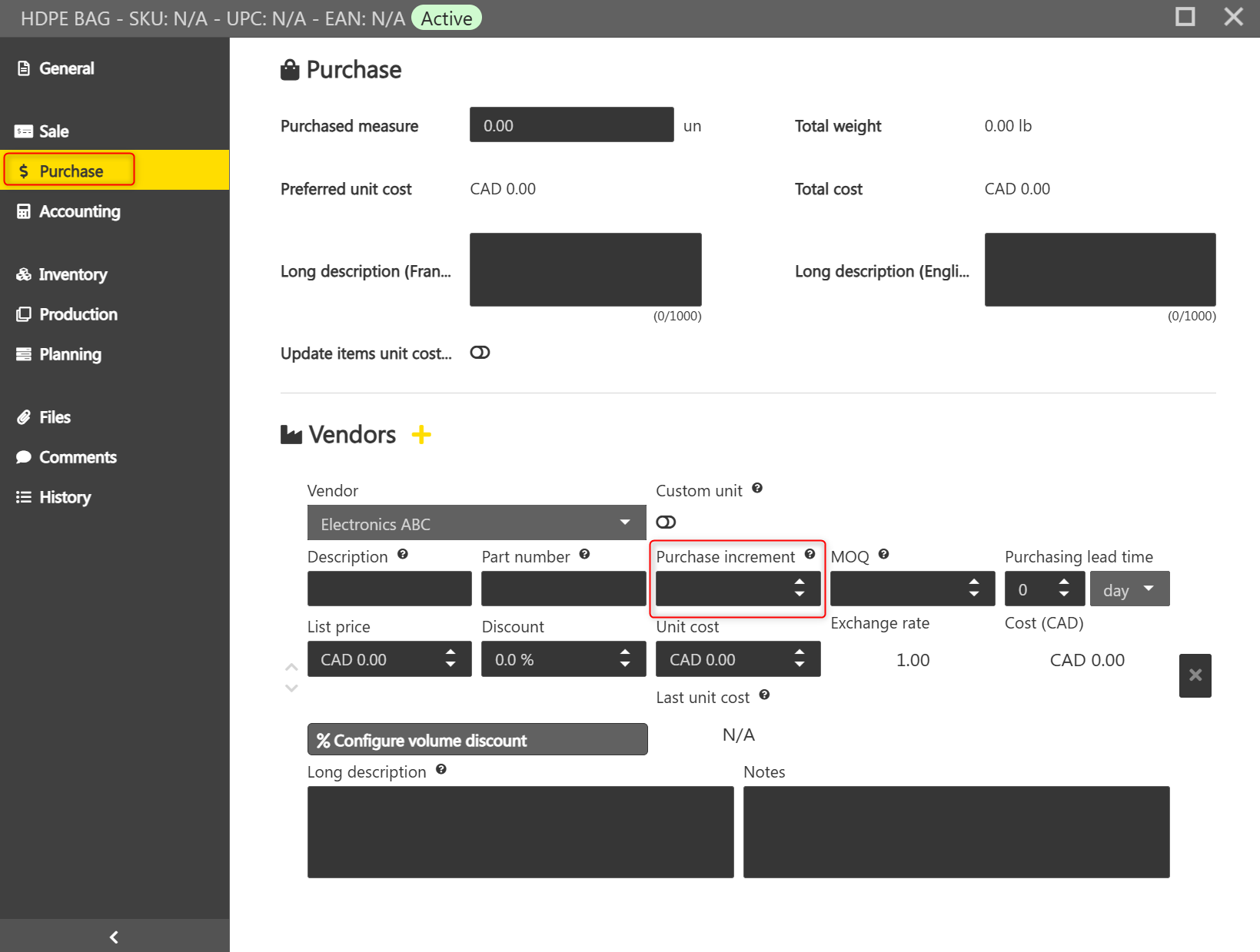The height and width of the screenshot is (952, 1260).
Task: Toggle Update items unit cost switch
Action: click(x=480, y=353)
